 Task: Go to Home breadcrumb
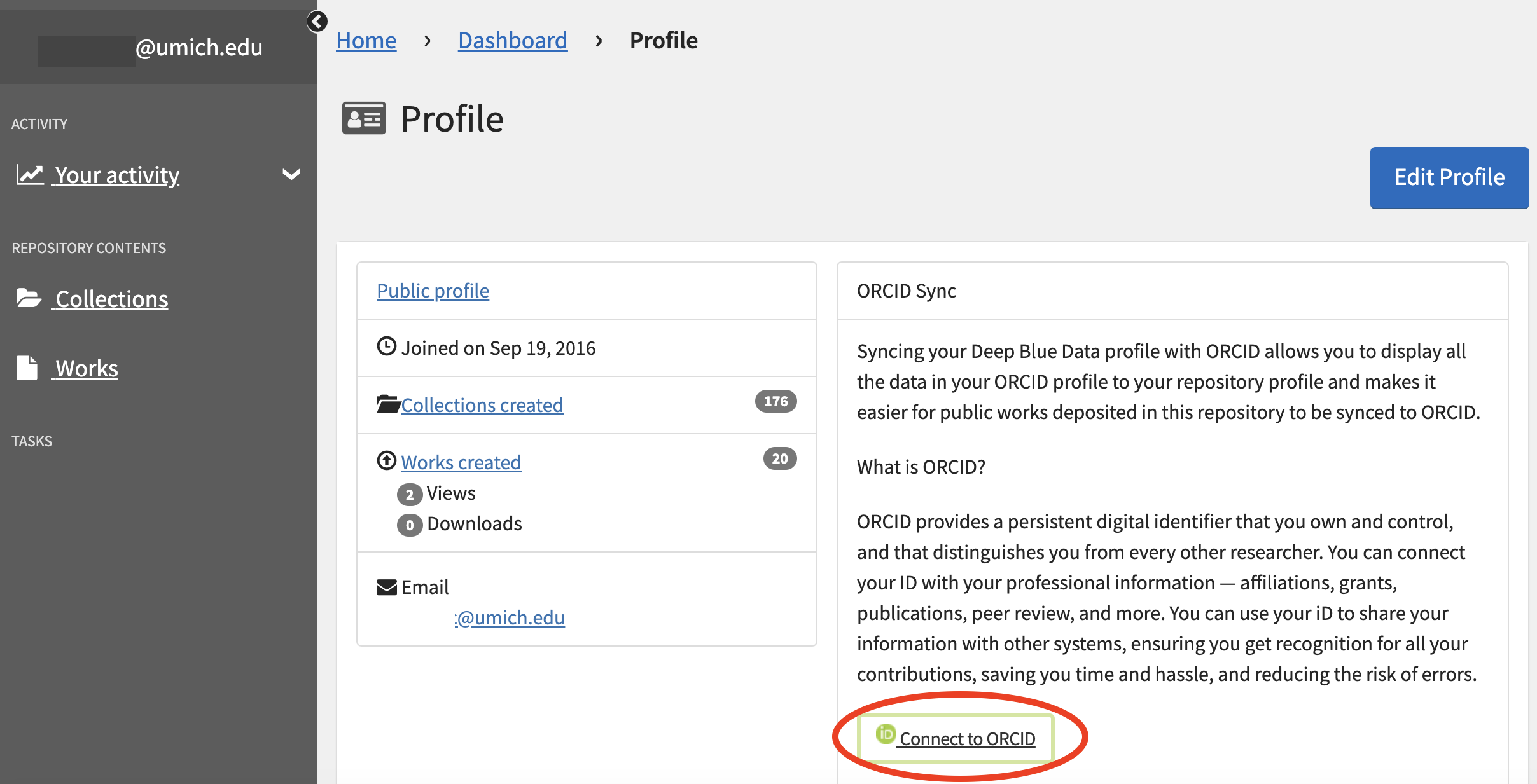366,40
